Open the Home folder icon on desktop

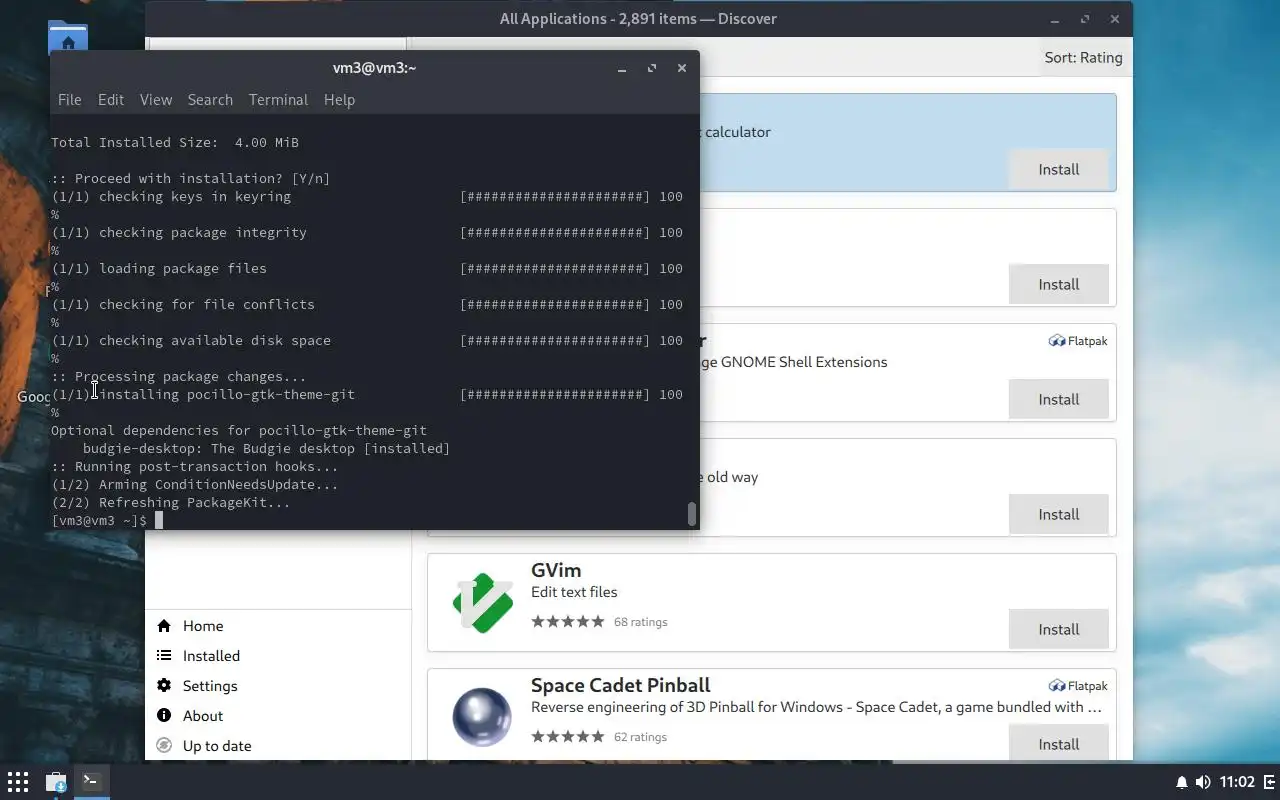click(68, 36)
